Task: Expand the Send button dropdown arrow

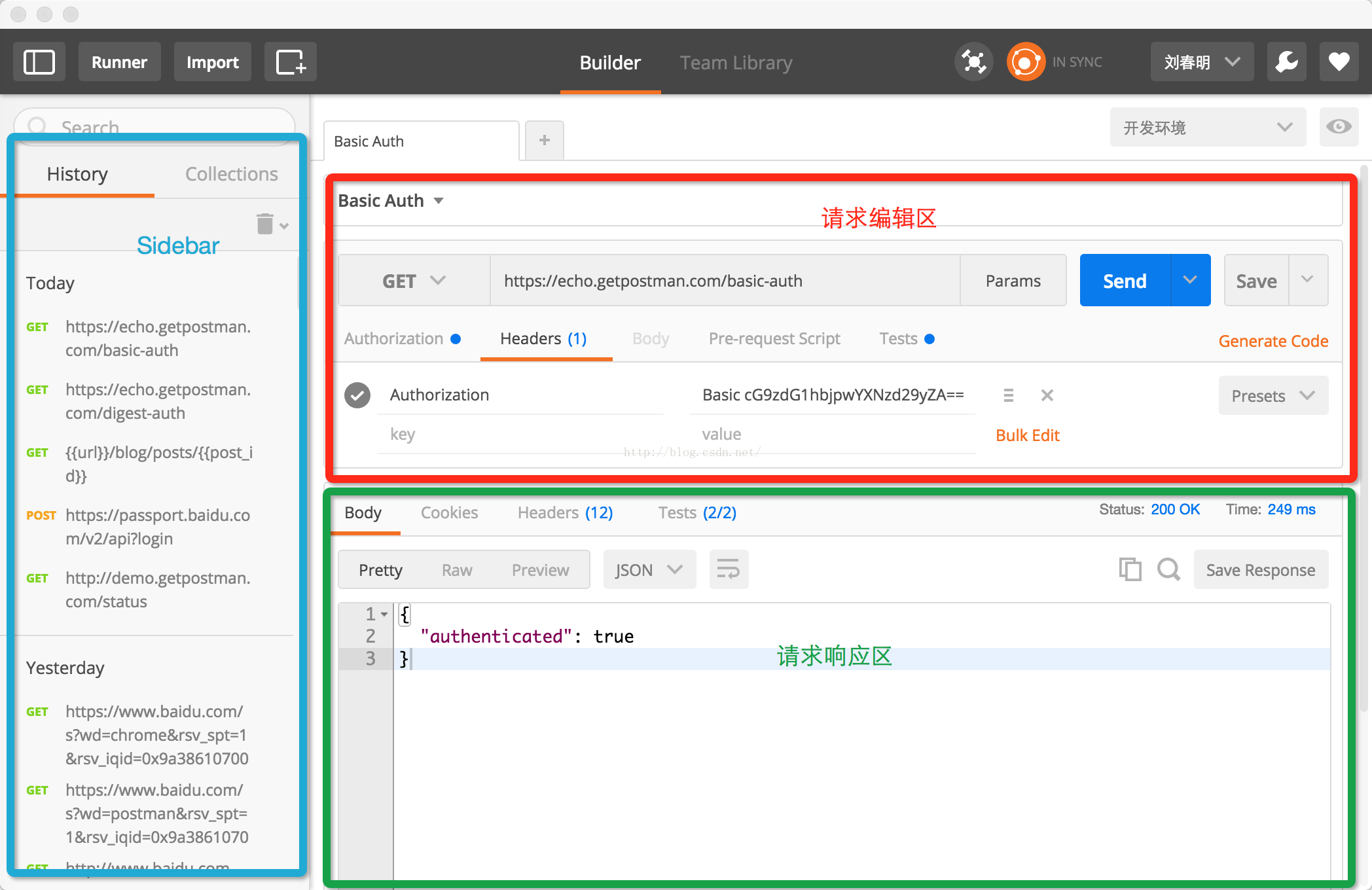Action: 1191,281
